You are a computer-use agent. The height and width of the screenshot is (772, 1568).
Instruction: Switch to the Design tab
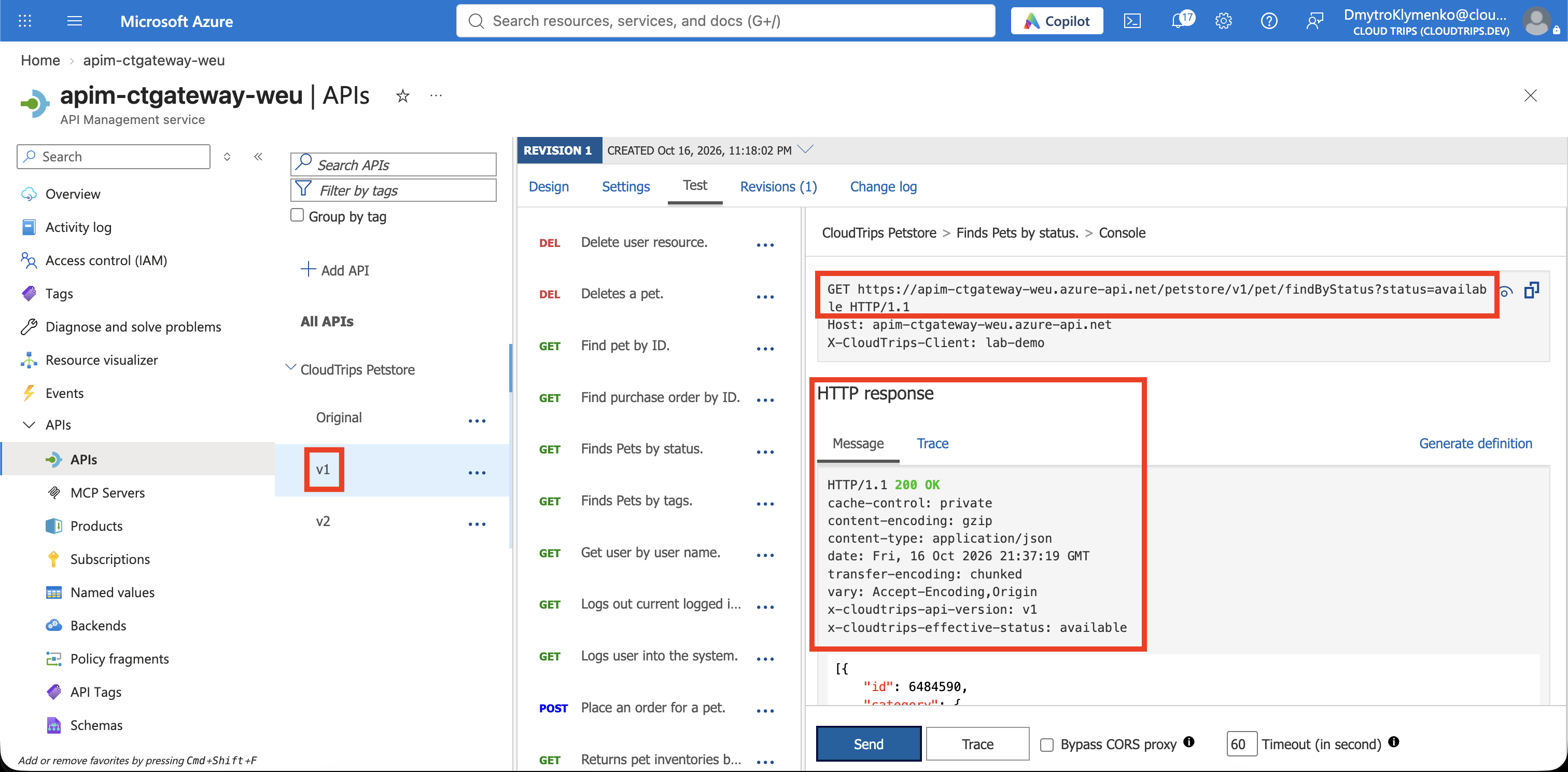(x=549, y=187)
